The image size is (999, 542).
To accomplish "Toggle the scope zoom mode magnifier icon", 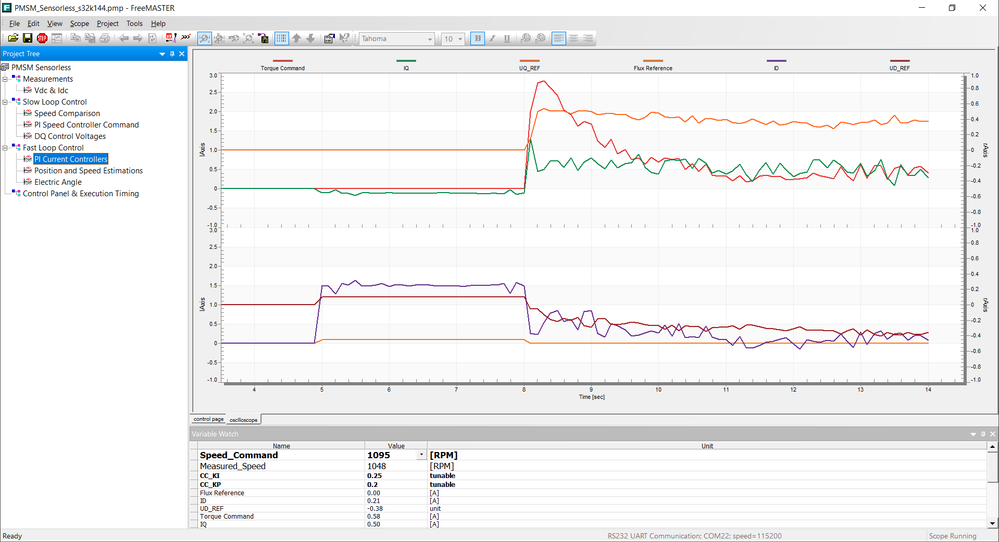I will (x=205, y=38).
